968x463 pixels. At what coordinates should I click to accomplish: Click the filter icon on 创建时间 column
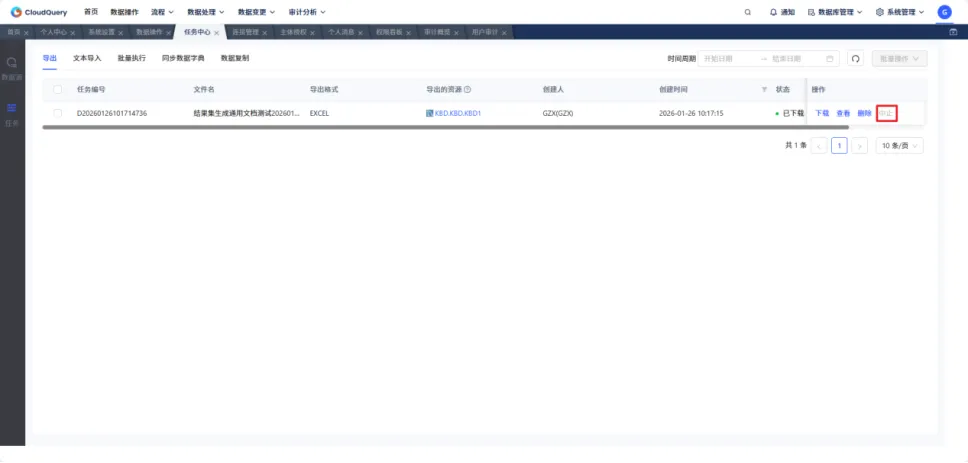tap(764, 90)
